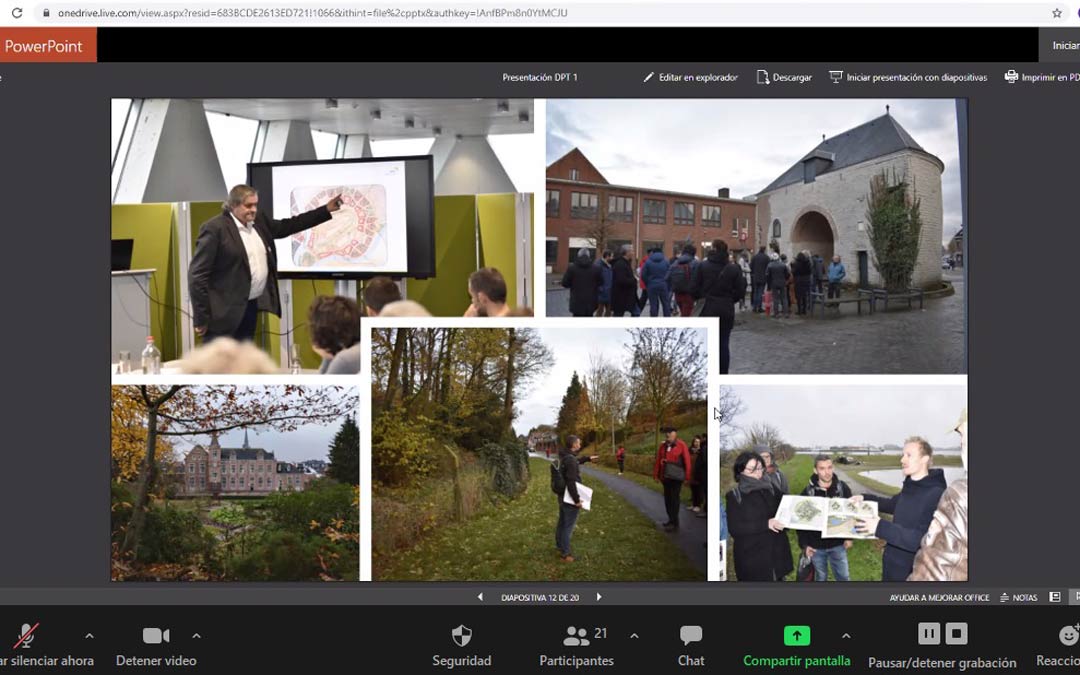The width and height of the screenshot is (1080, 675).
Task: Click Editar en explorador
Action: pos(698,77)
